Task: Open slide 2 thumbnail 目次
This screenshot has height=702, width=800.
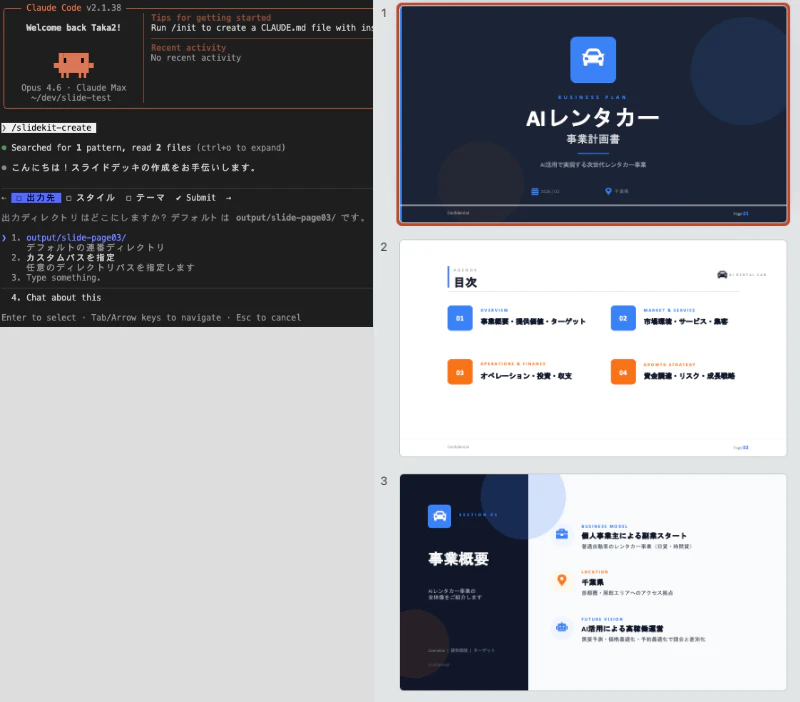Action: click(x=593, y=348)
